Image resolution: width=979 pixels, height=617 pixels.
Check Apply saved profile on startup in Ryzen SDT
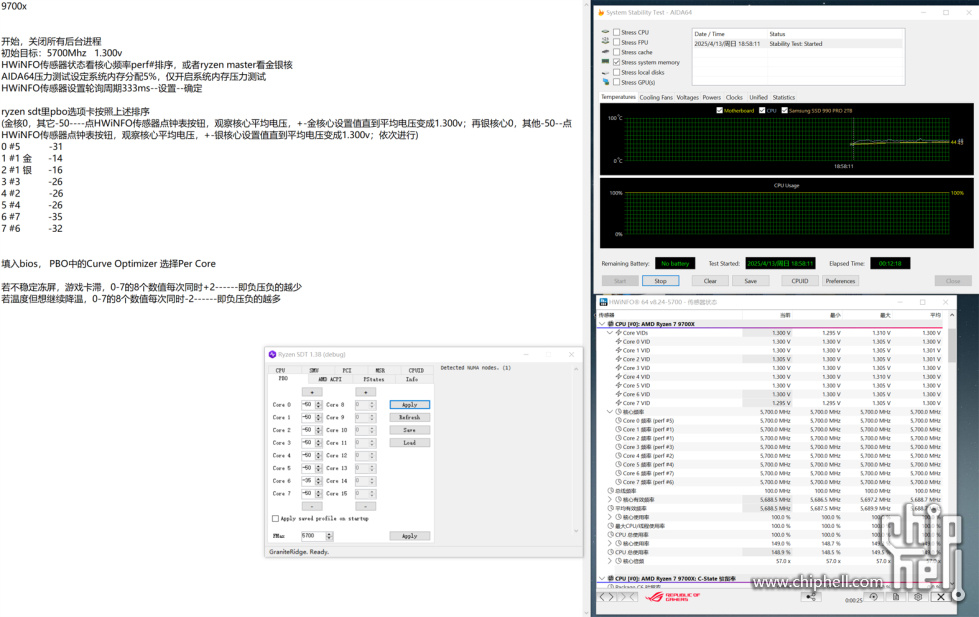275,518
